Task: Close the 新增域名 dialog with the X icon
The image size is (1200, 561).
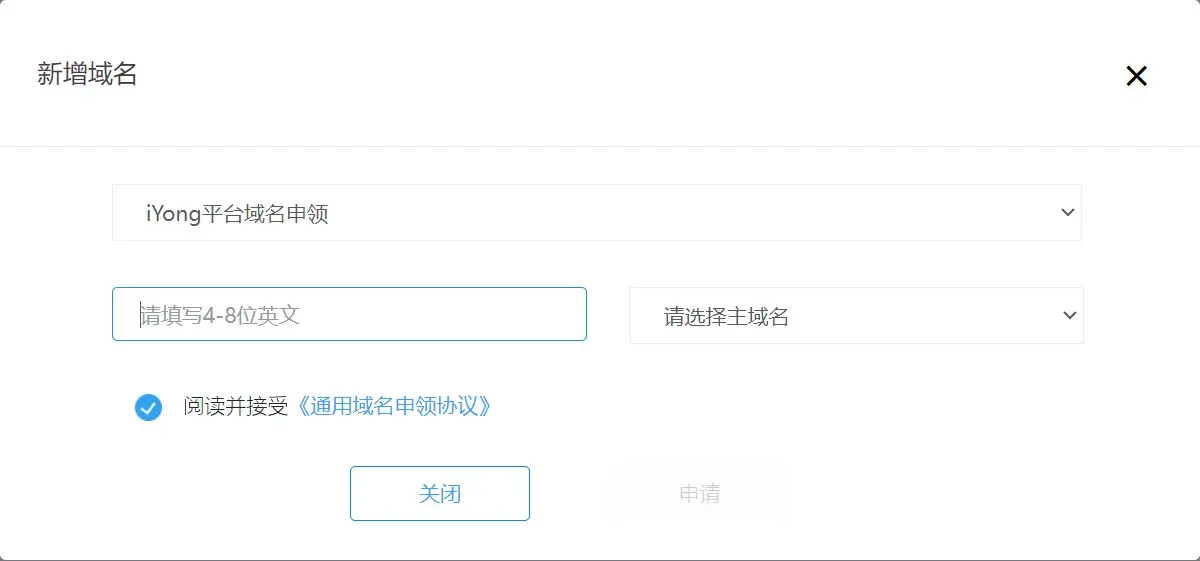Action: tap(1136, 76)
